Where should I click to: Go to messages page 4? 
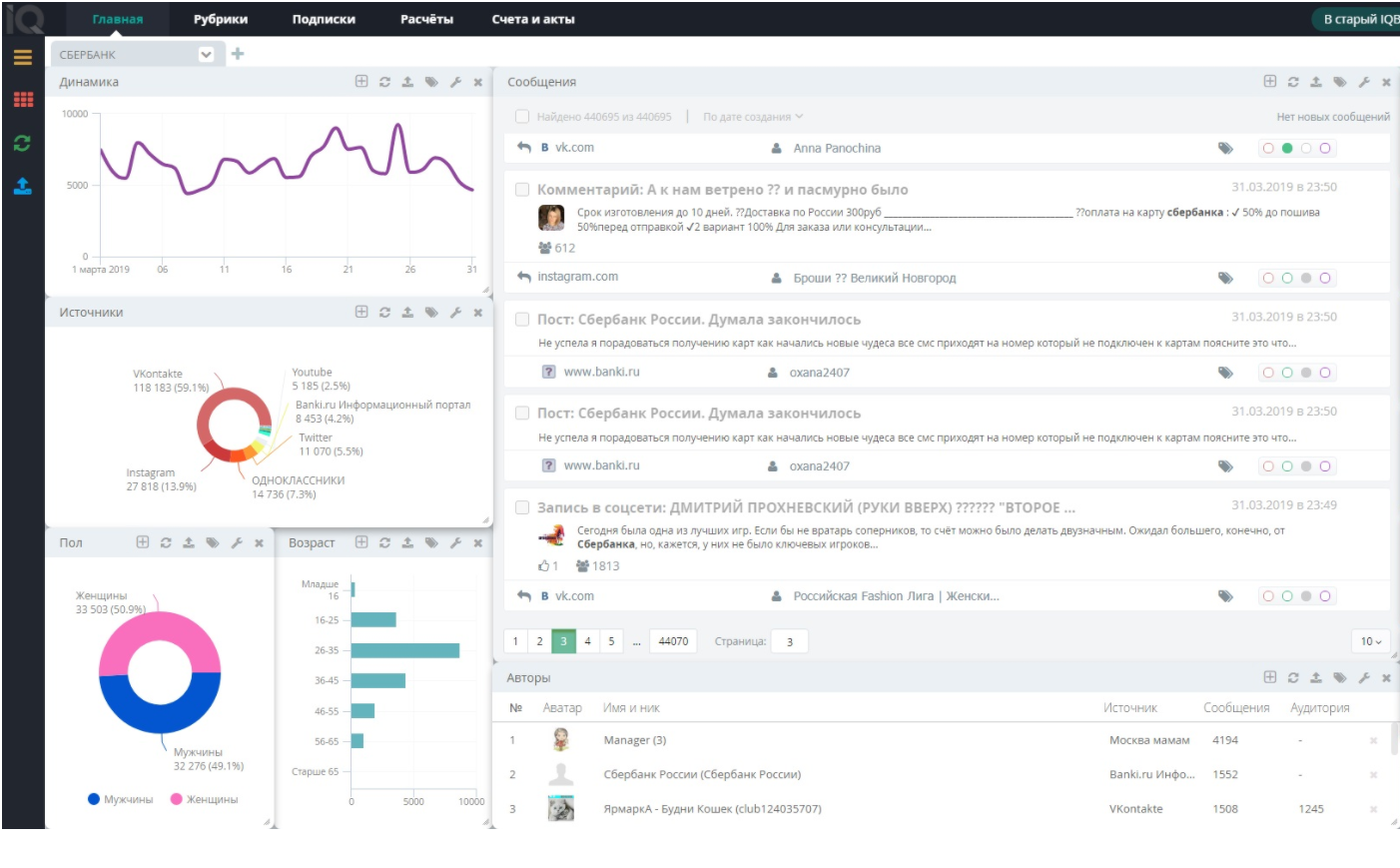[587, 641]
